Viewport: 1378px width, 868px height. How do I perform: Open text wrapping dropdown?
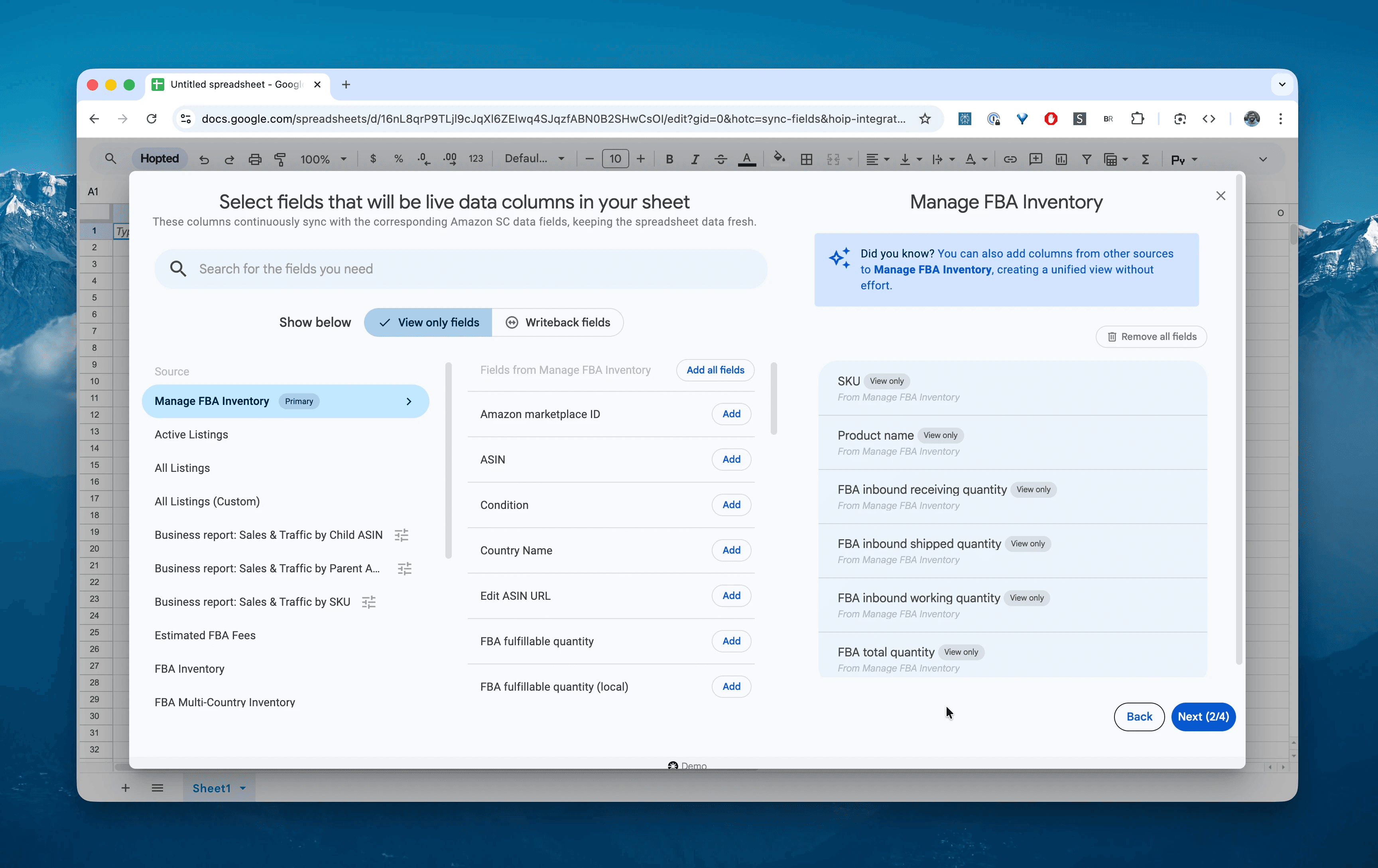[943, 159]
